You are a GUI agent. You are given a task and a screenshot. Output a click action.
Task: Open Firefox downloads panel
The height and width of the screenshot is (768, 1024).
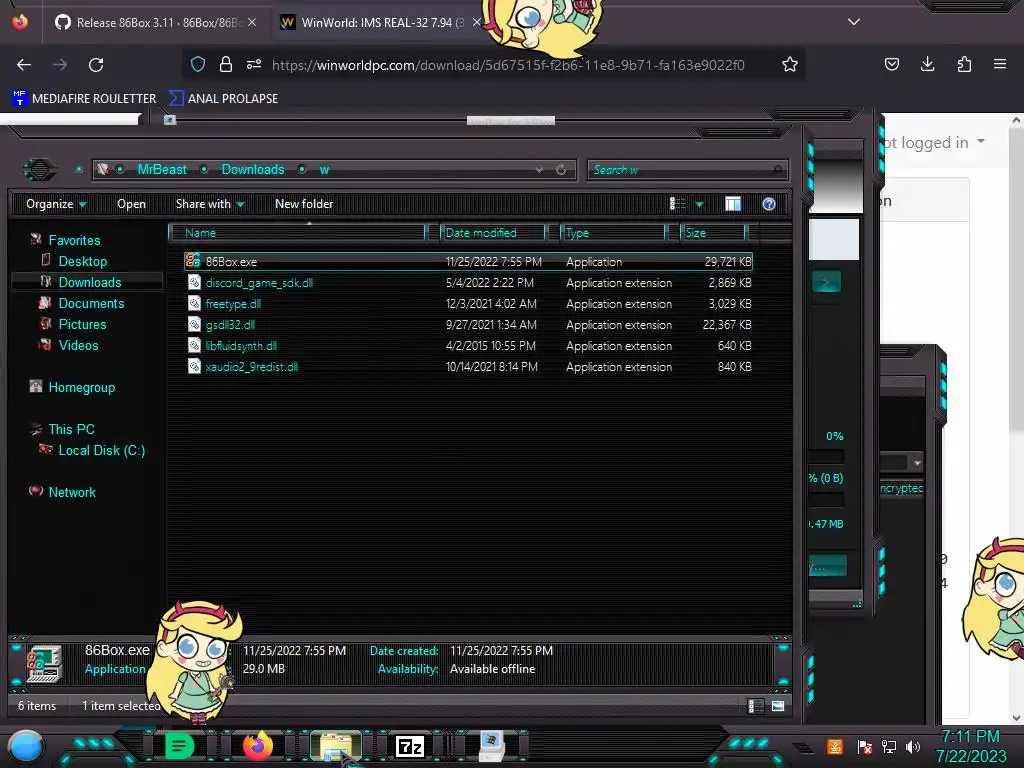point(927,64)
